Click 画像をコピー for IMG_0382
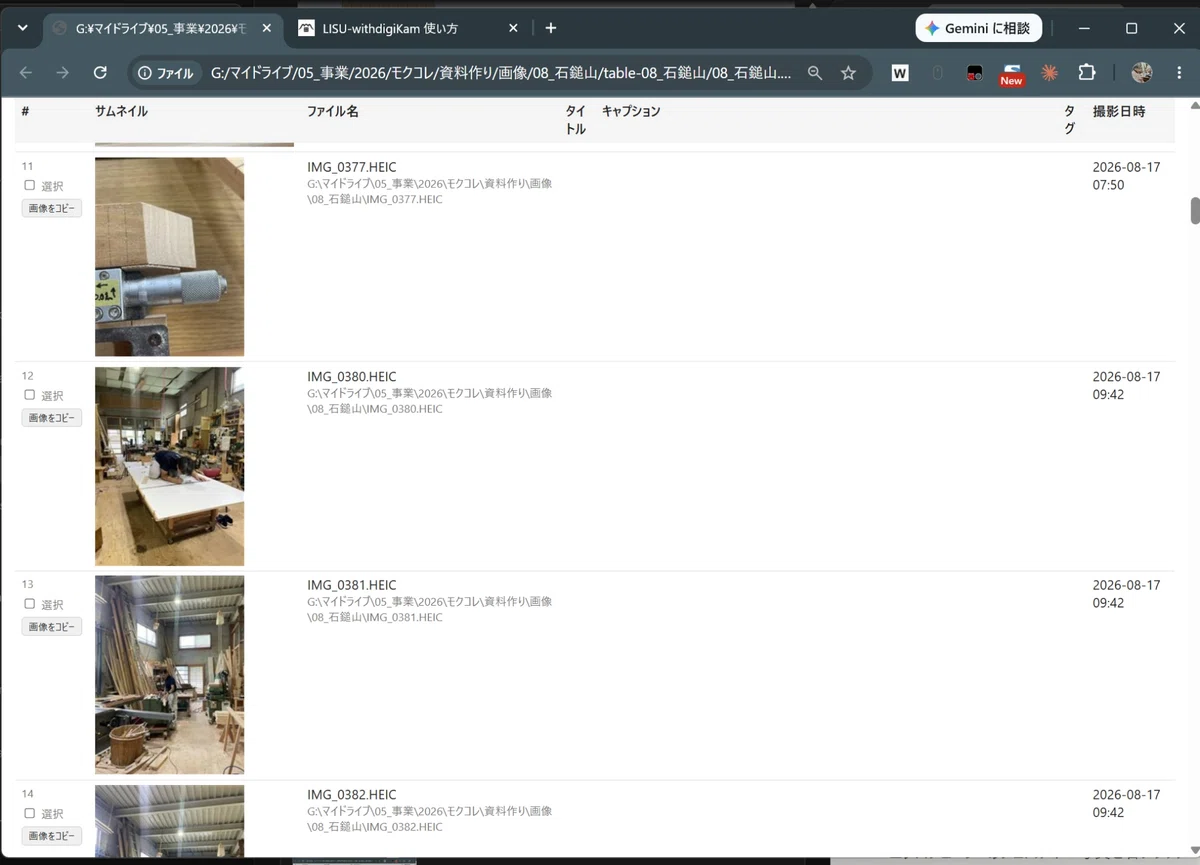Image resolution: width=1200 pixels, height=865 pixels. (x=52, y=836)
